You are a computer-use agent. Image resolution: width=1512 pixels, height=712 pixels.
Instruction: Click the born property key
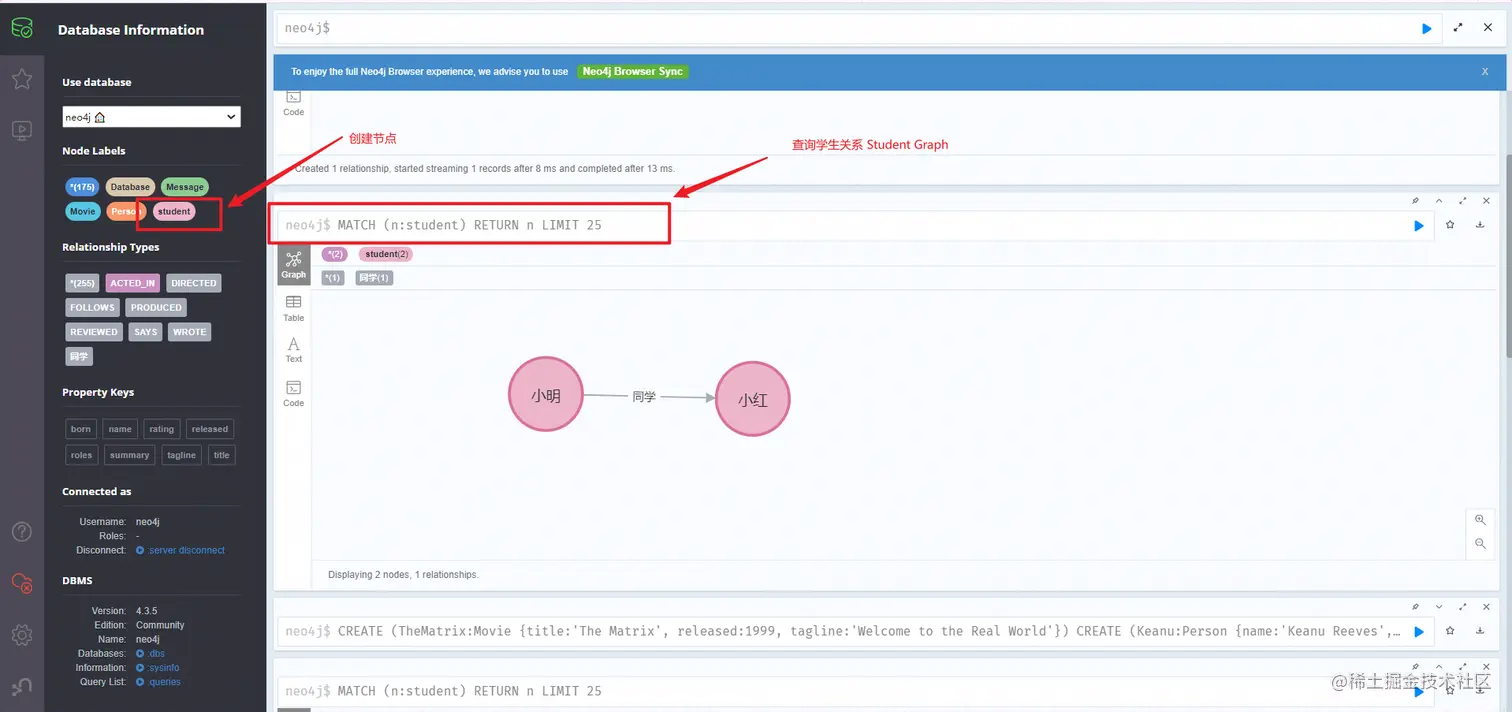[x=81, y=429]
